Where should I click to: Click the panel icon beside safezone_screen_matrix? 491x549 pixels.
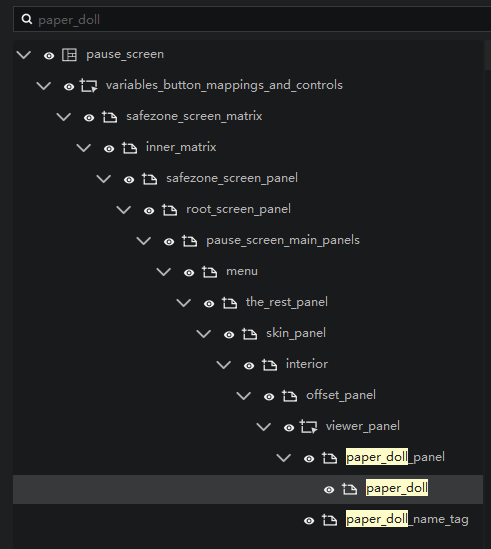[110, 117]
